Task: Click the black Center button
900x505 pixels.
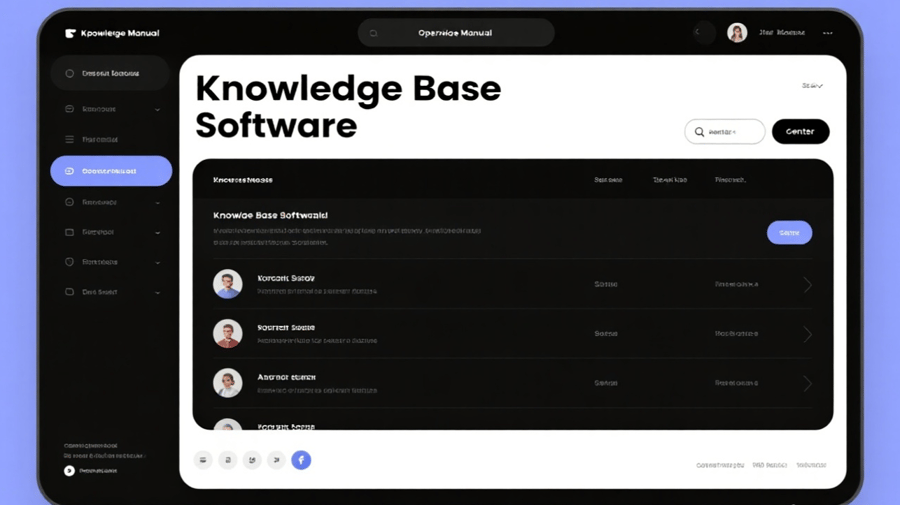Action: pyautogui.click(x=800, y=132)
